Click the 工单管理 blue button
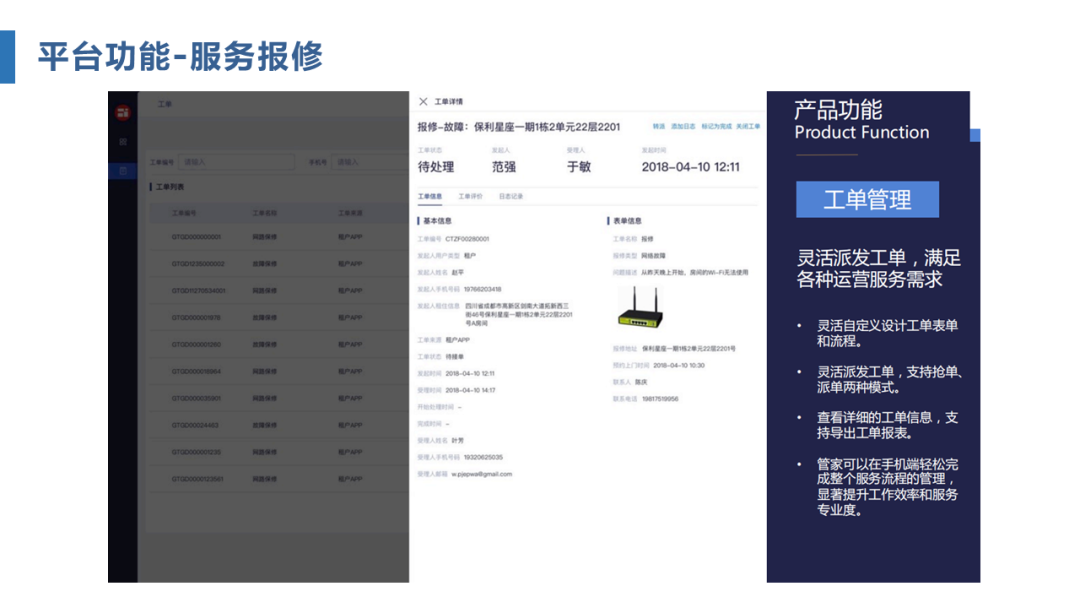 (867, 200)
